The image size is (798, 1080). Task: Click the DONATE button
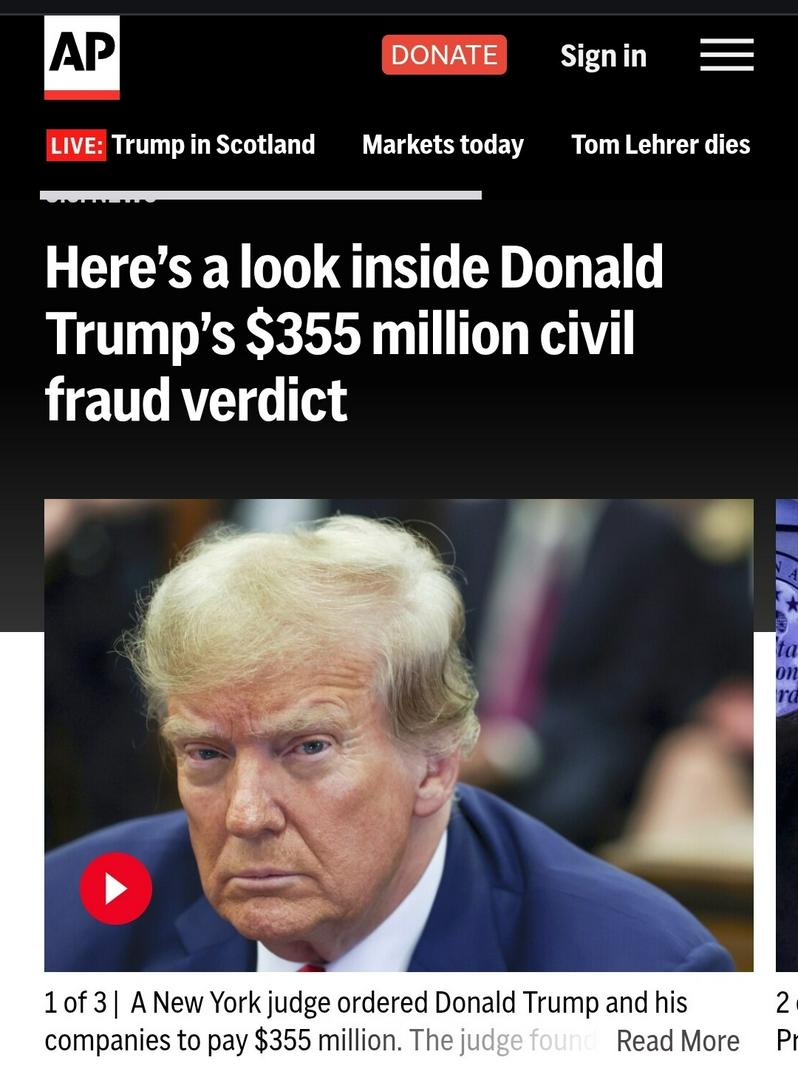point(444,55)
